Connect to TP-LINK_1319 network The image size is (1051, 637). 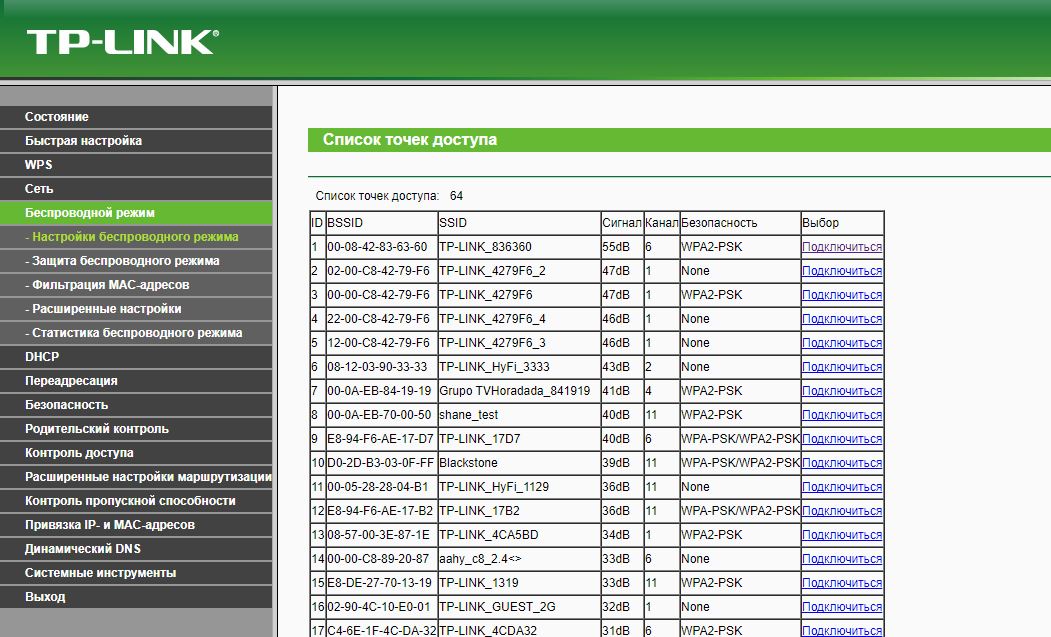click(842, 583)
